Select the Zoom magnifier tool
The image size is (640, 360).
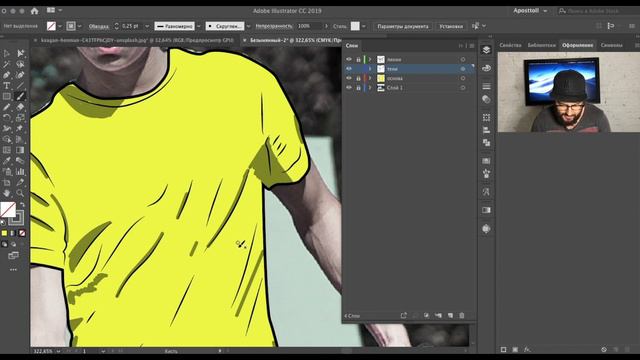(x=20, y=193)
